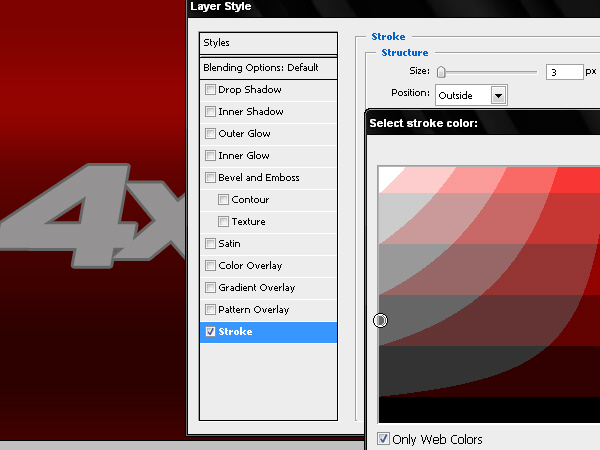This screenshot has height=450, width=600.
Task: Open the Texture sub-item label
Action: coord(248,222)
